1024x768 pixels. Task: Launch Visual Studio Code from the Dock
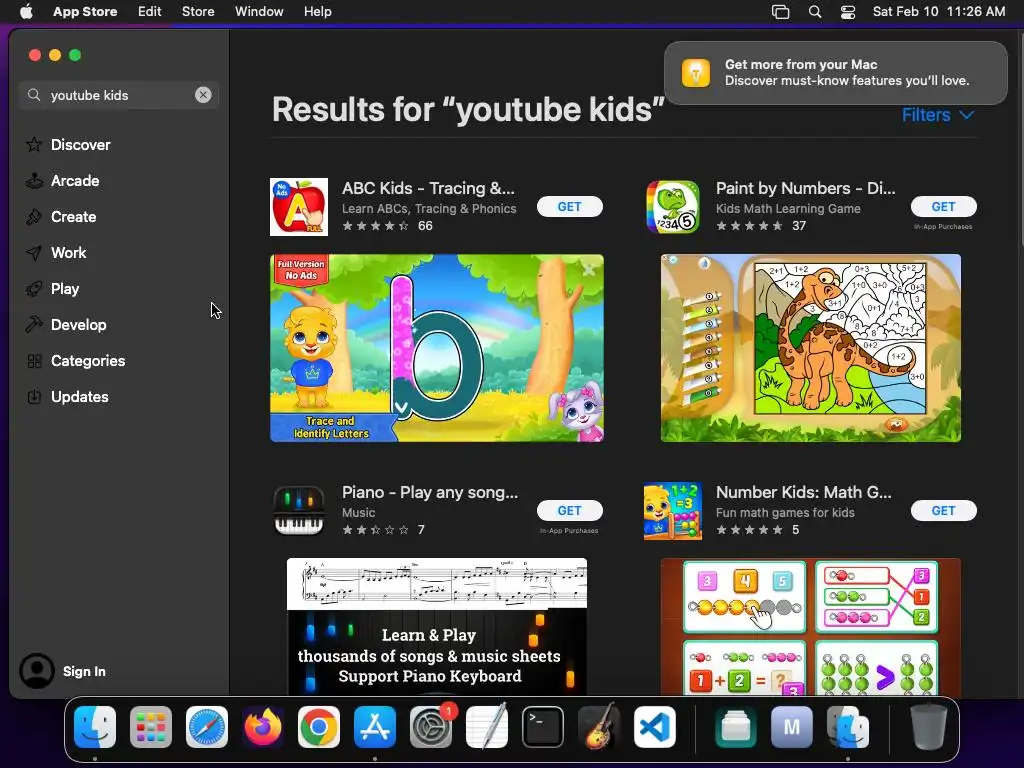(x=655, y=727)
